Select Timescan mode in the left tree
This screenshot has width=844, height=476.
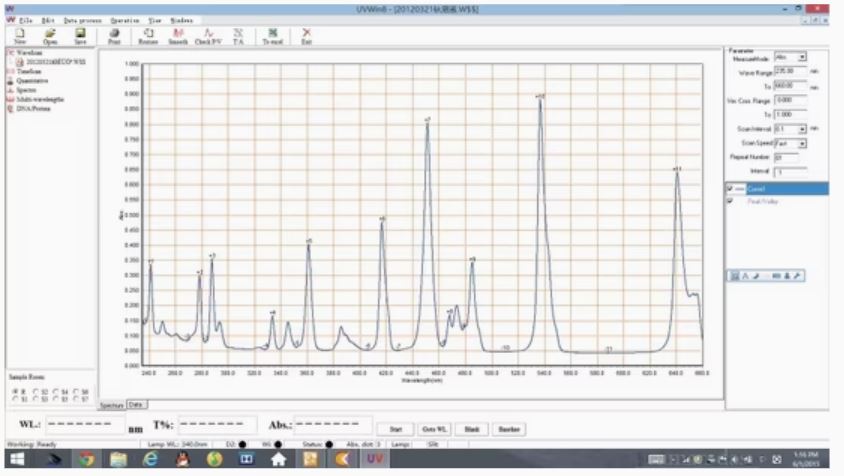click(x=29, y=71)
